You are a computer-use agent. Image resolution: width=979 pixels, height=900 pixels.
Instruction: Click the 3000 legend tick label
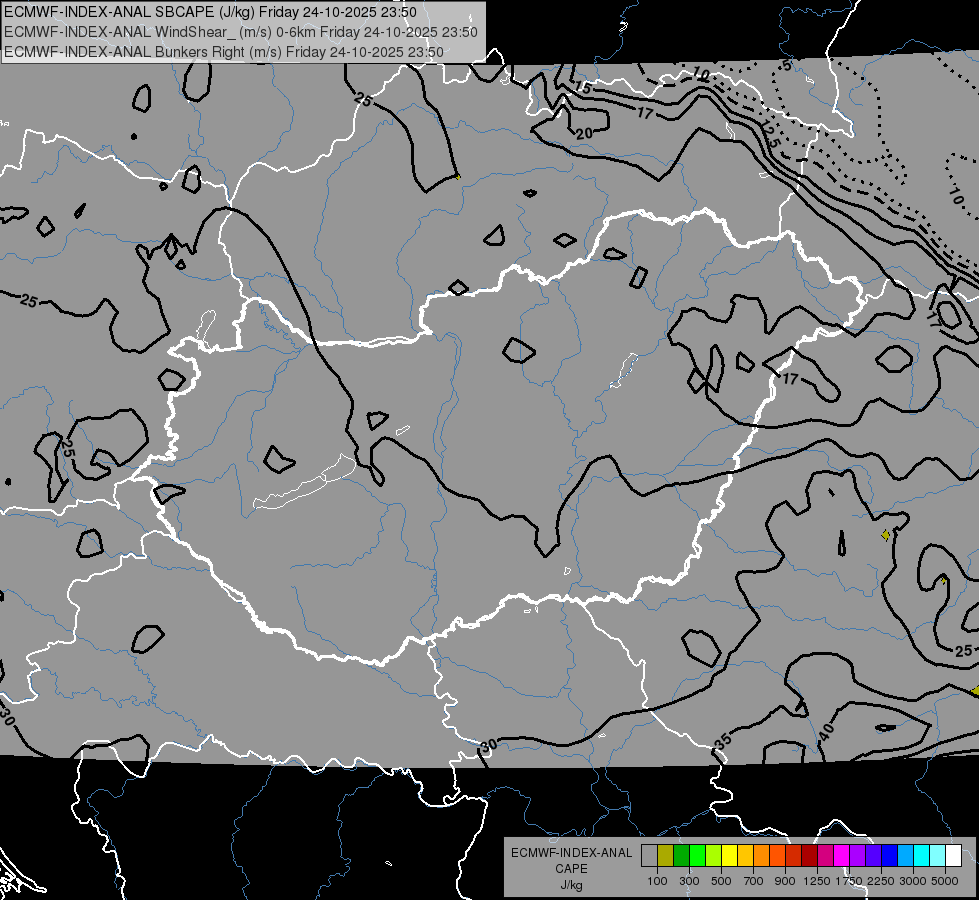click(913, 881)
